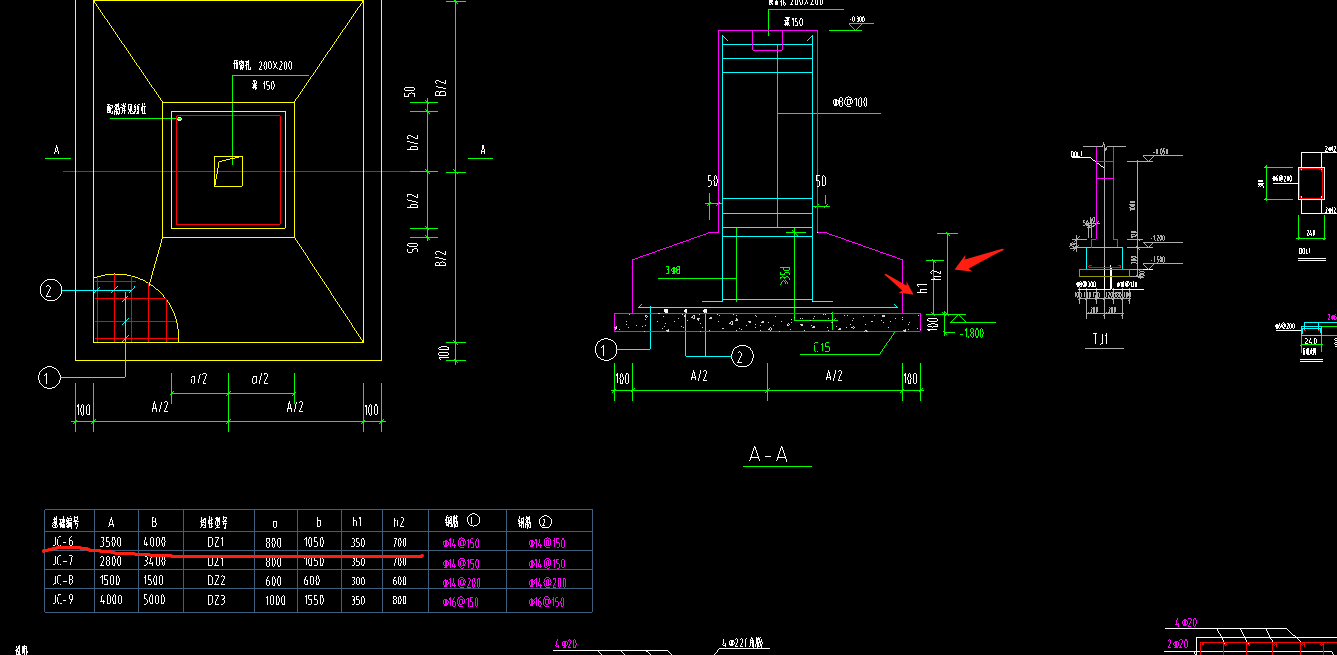1337x655 pixels.
Task: Click the -1.800 elevation mark
Action: 970,333
